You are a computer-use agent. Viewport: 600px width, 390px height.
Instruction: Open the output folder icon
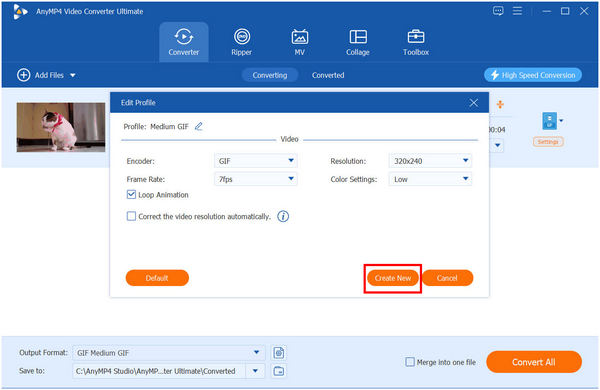279,371
